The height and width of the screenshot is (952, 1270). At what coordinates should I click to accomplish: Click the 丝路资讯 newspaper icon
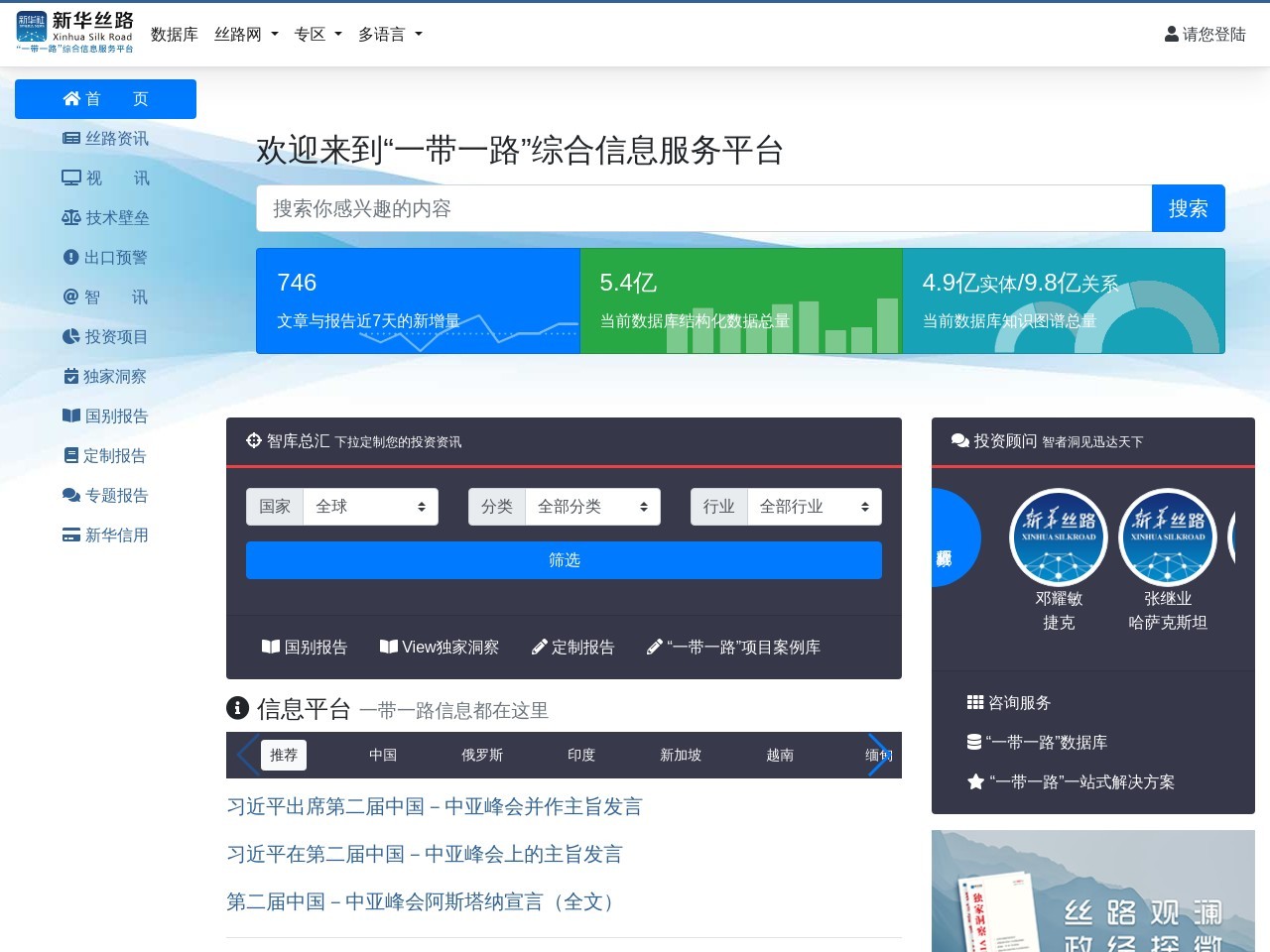(71, 138)
